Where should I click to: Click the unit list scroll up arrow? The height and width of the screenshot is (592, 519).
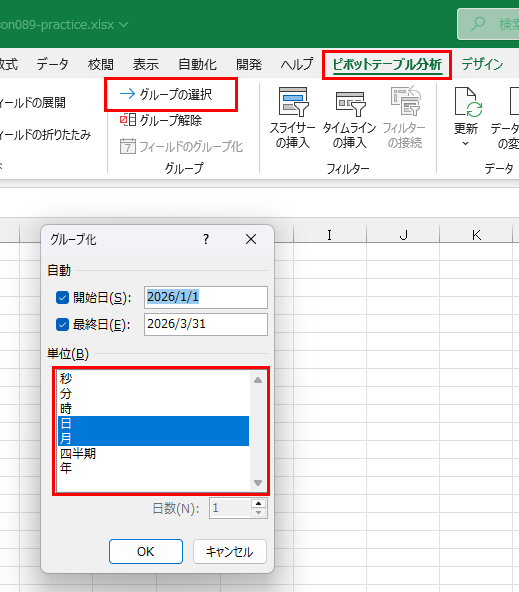[258, 380]
